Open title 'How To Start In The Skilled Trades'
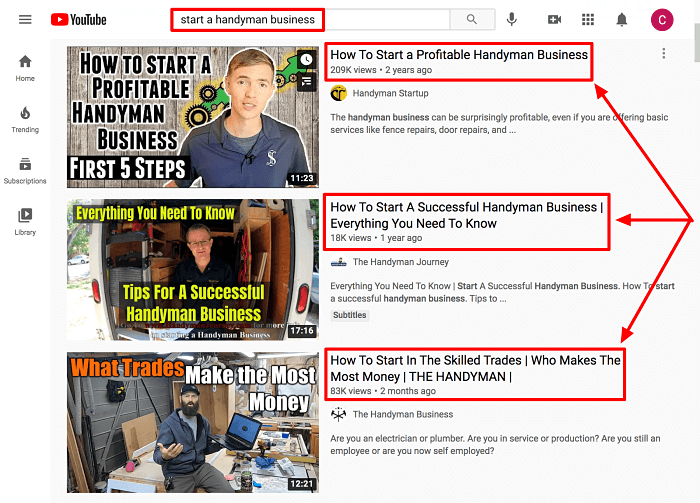Viewport: 700px width, 503px height. coord(475,368)
